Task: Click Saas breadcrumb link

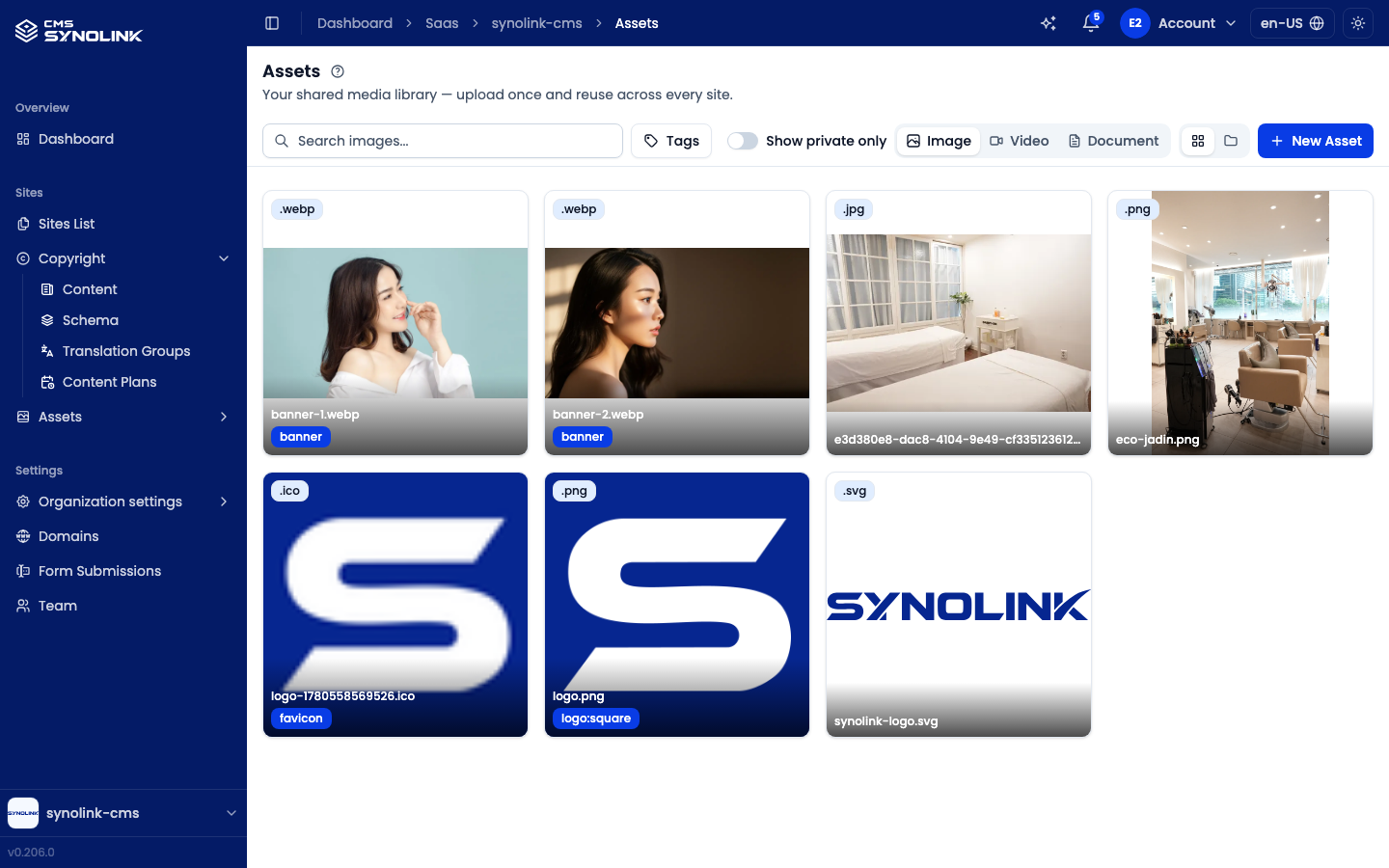Action: [x=442, y=23]
